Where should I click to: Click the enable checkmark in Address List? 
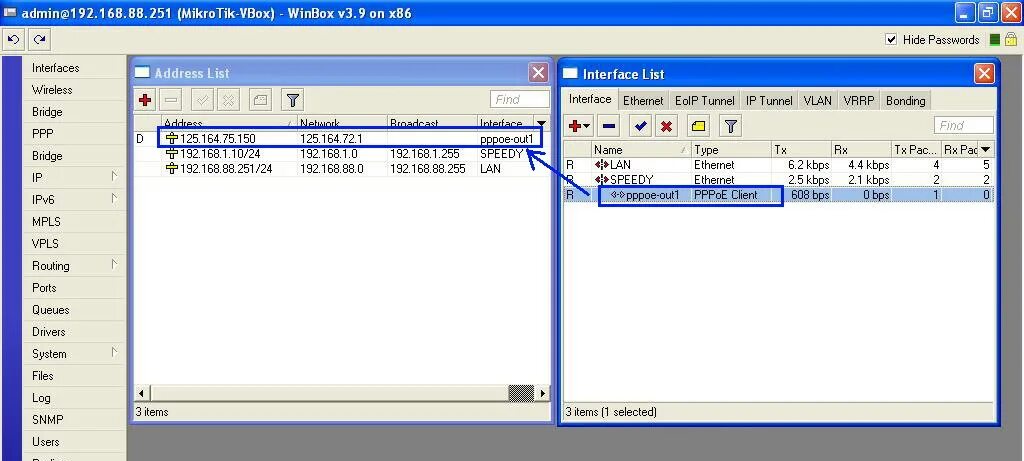click(202, 100)
